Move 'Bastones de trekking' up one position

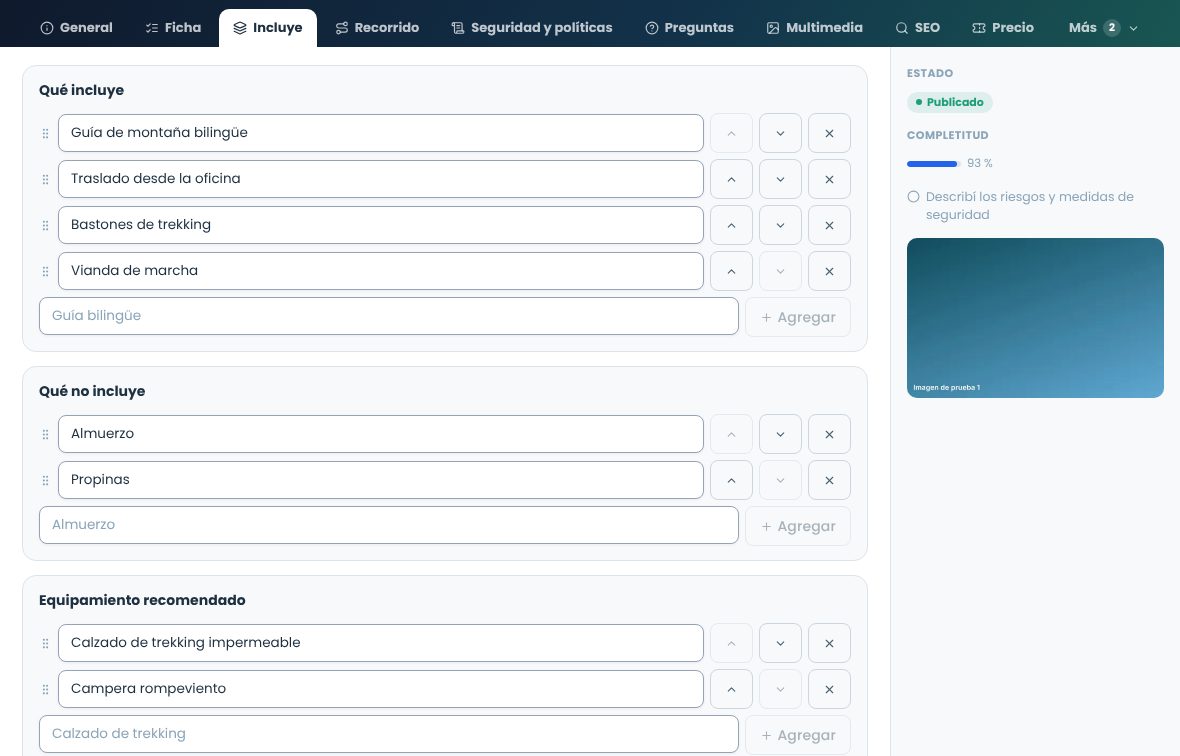(x=731, y=225)
